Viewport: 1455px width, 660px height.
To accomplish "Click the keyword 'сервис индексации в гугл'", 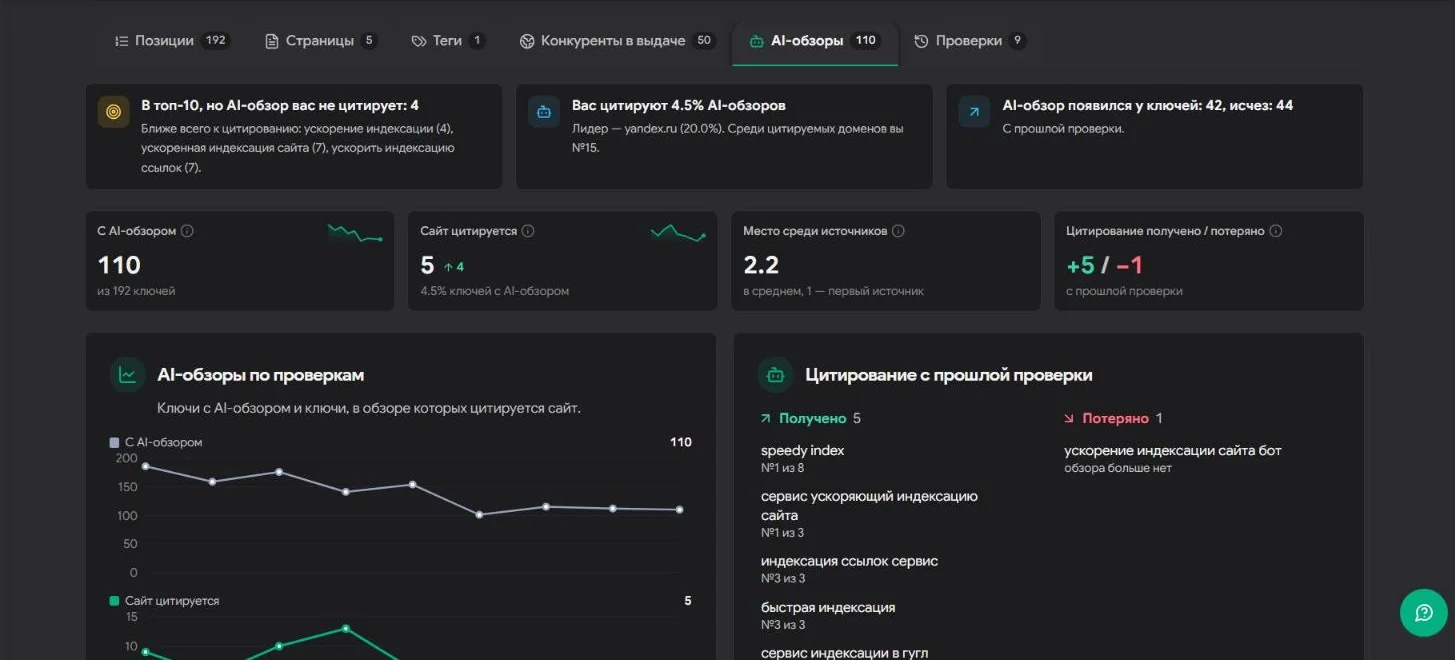I will point(844,653).
